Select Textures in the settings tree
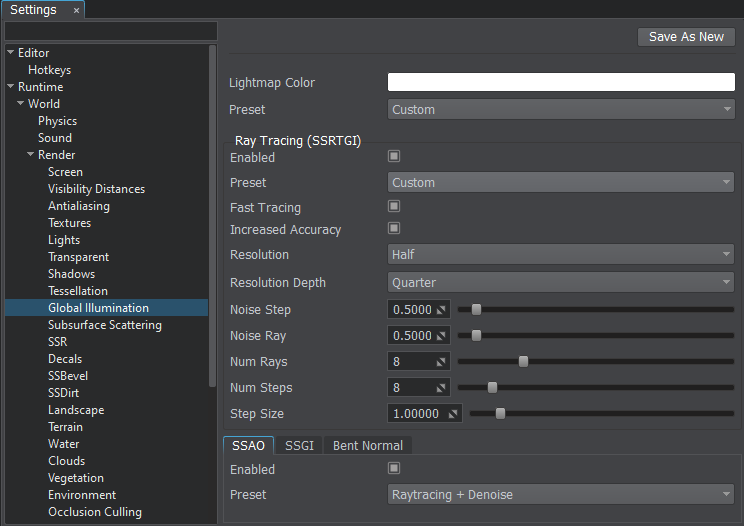The image size is (744, 526). (69, 223)
